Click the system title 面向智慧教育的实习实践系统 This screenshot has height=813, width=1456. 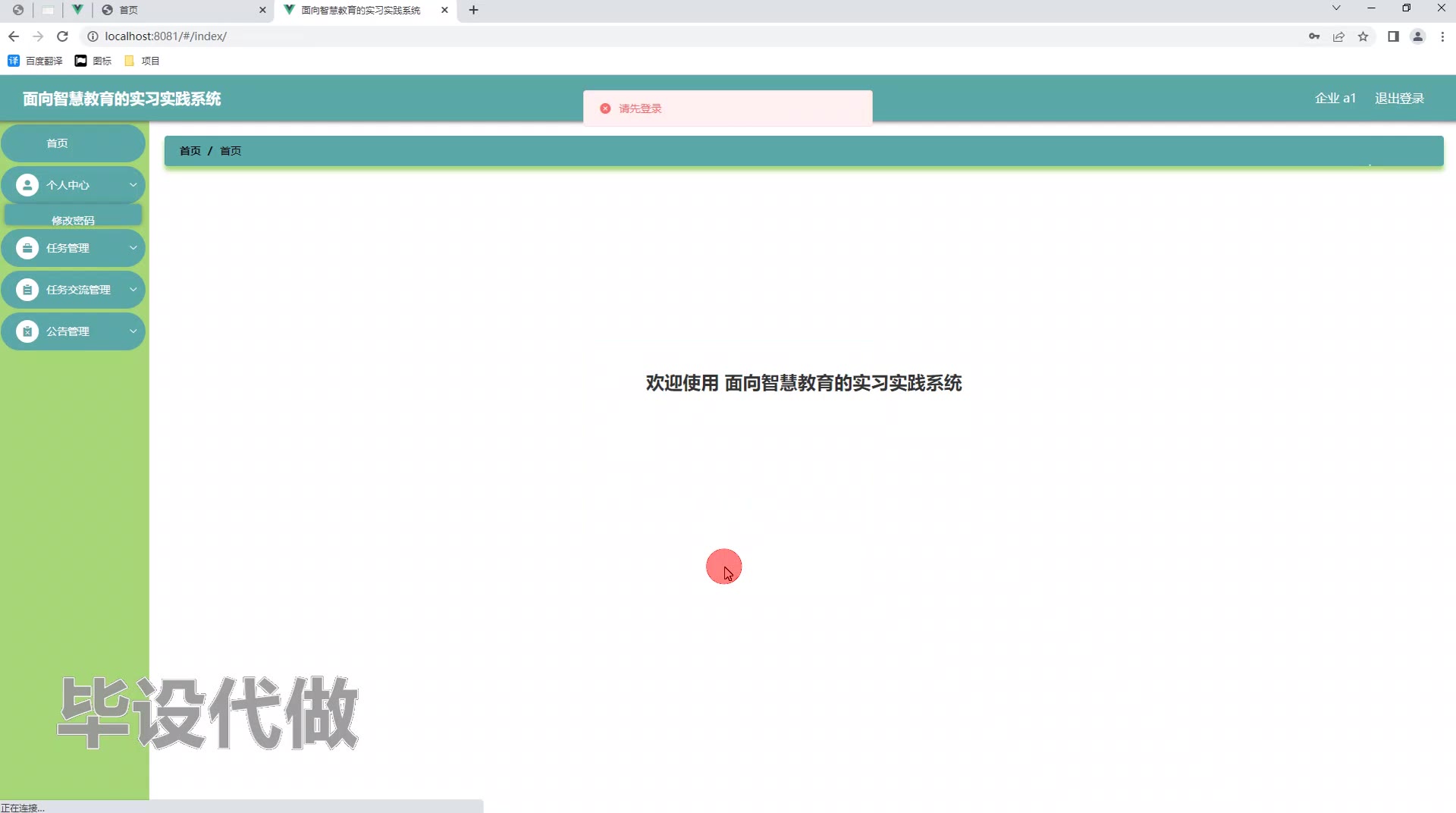(x=121, y=99)
